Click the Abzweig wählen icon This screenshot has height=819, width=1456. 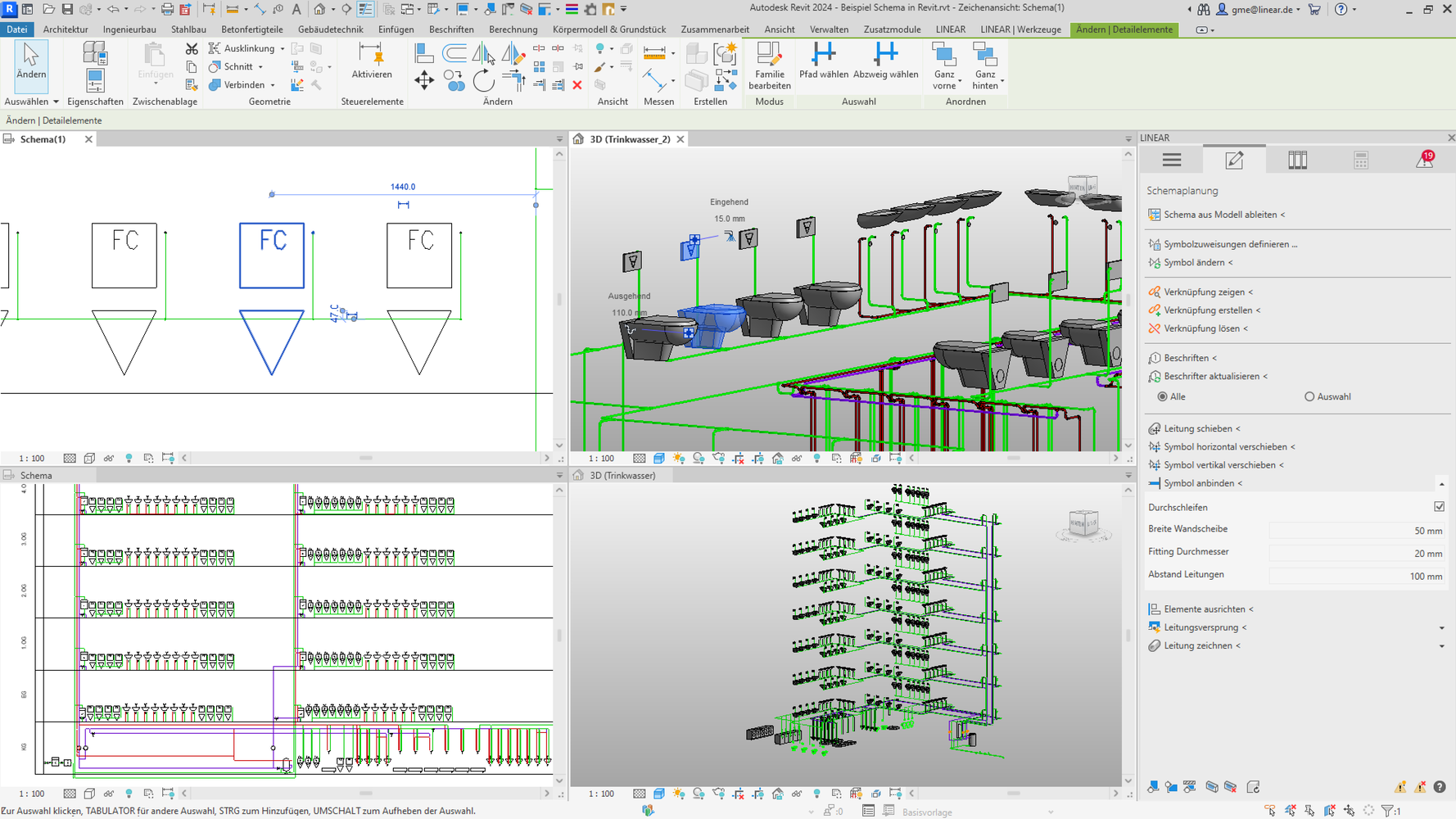(885, 55)
